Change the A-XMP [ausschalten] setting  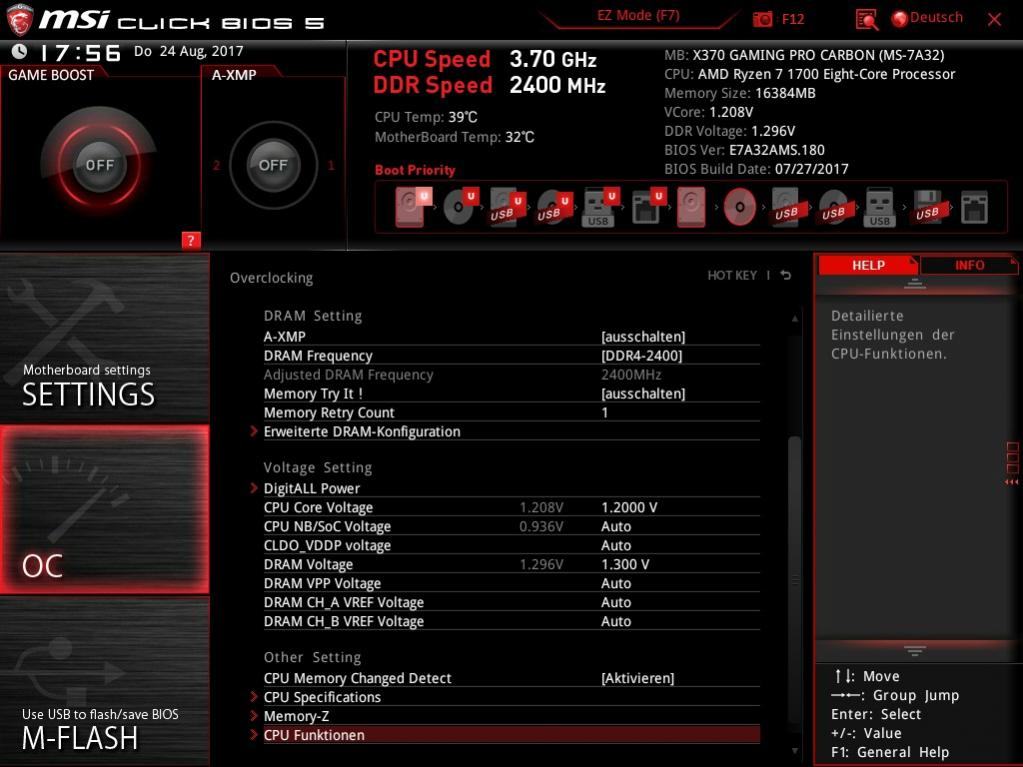tap(643, 337)
